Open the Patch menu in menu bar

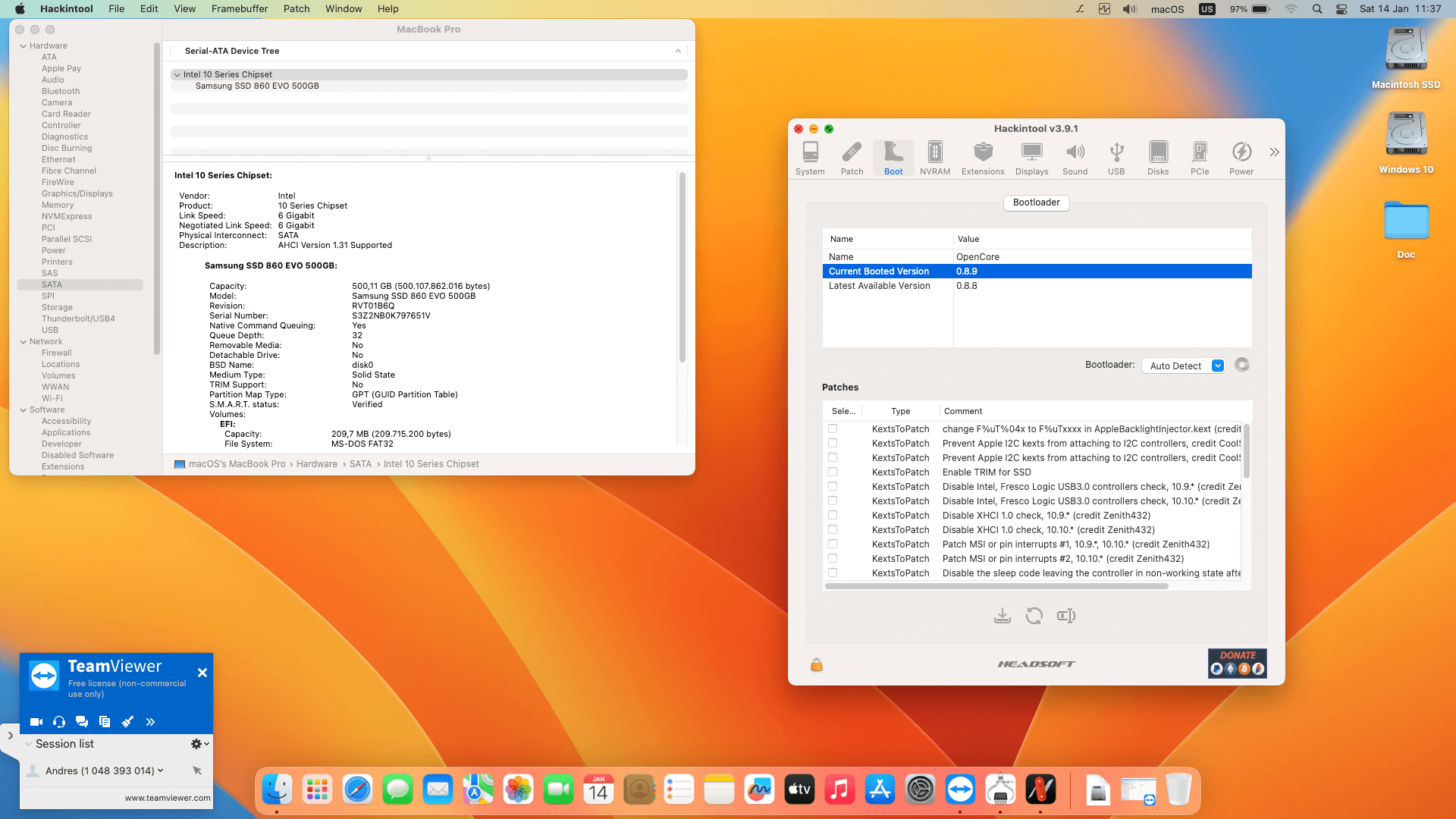(x=296, y=9)
